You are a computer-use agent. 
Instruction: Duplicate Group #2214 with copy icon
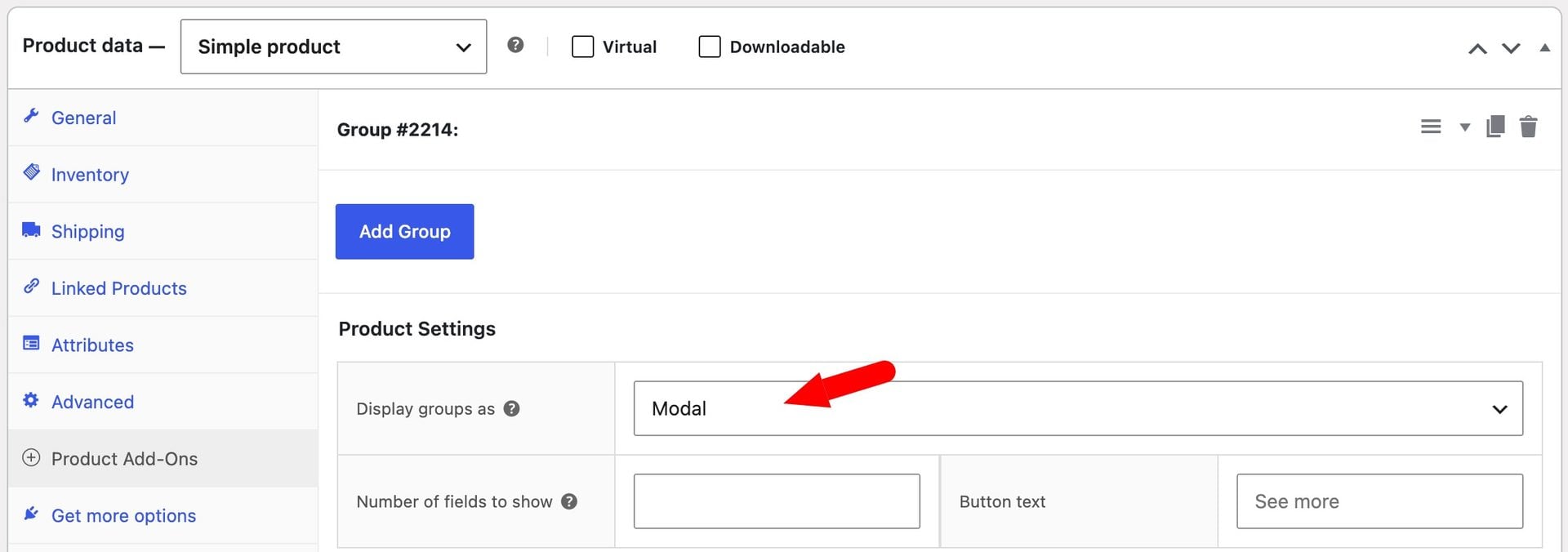(x=1495, y=127)
